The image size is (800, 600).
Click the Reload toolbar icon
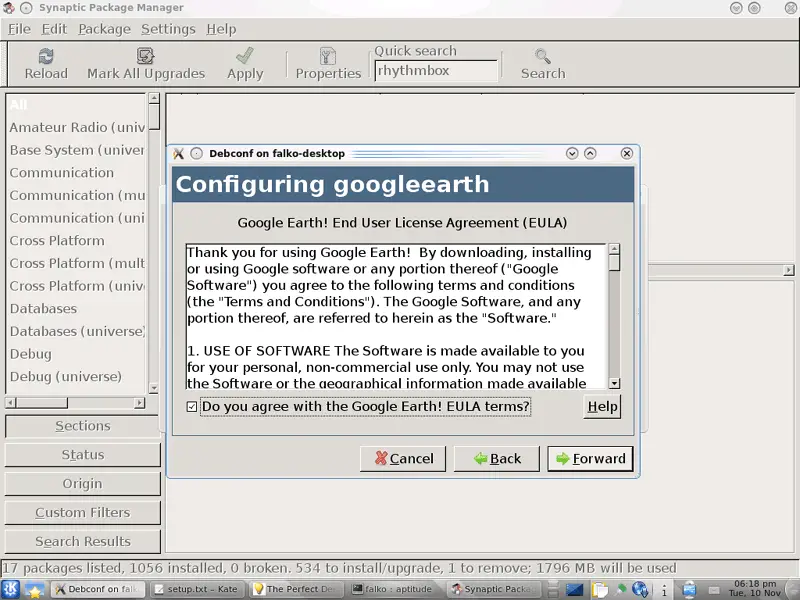point(46,56)
